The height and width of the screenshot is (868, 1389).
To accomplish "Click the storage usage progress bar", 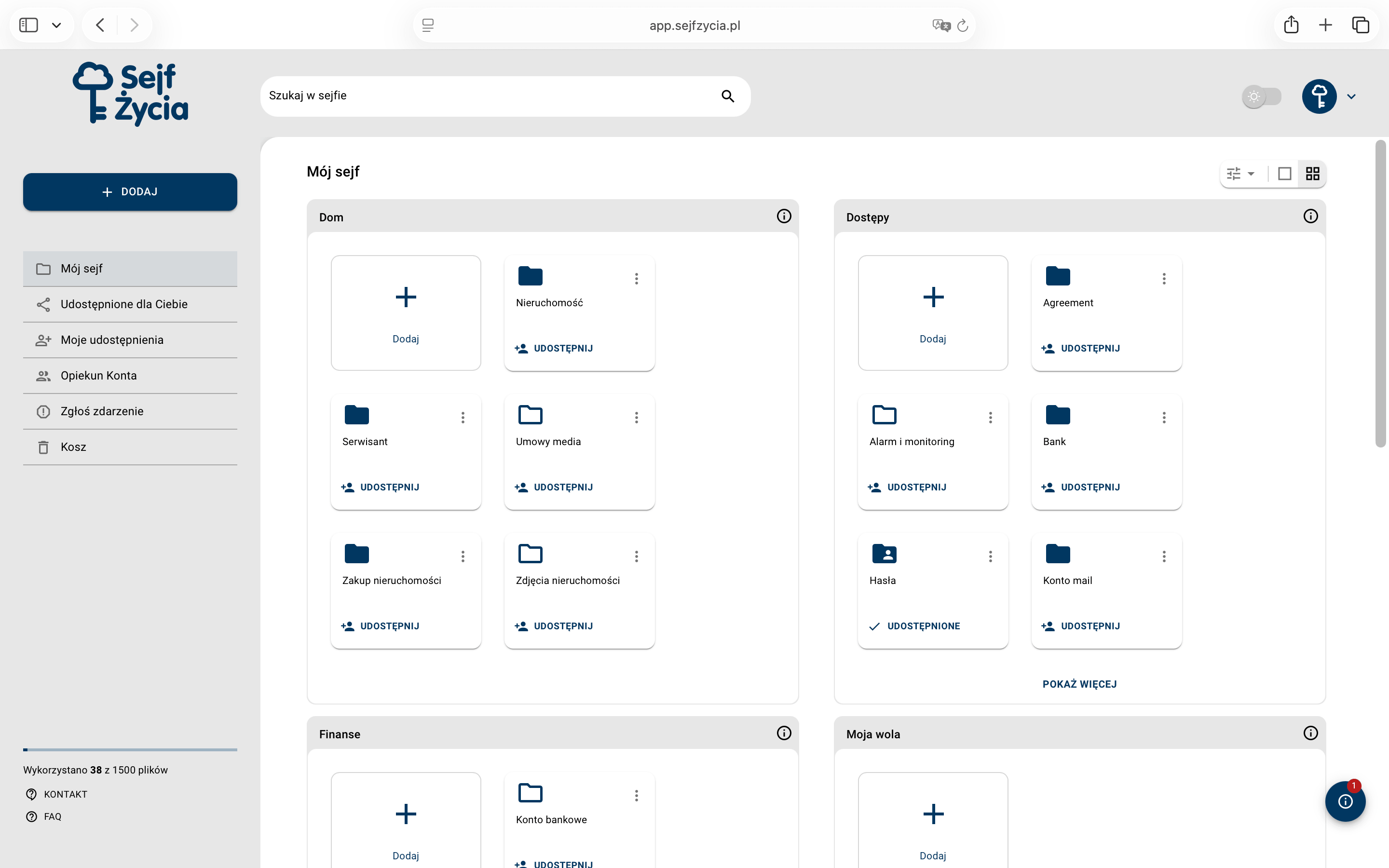I will [x=130, y=750].
